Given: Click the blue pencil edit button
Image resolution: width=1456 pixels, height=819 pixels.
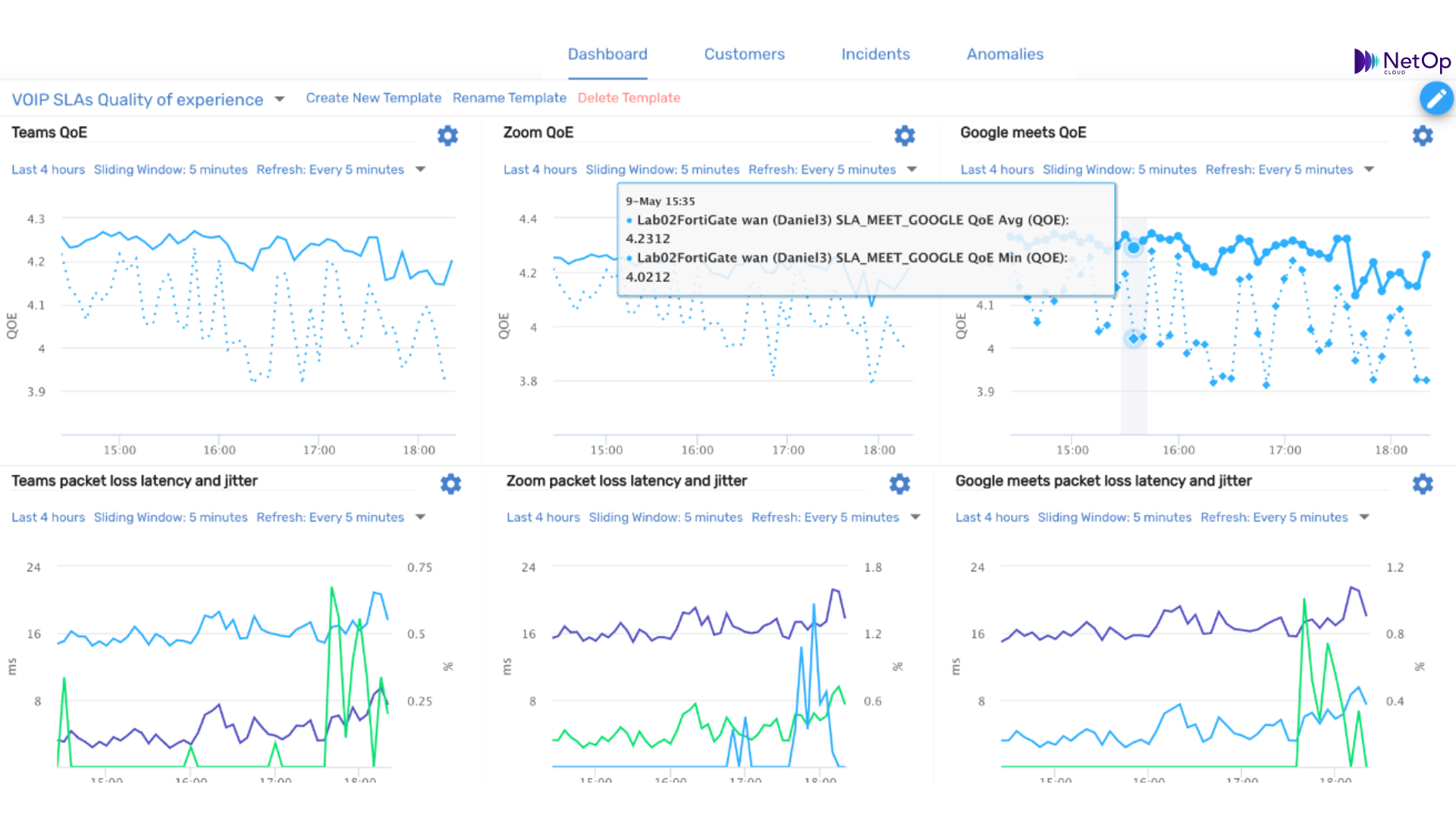Looking at the screenshot, I should pyautogui.click(x=1436, y=99).
